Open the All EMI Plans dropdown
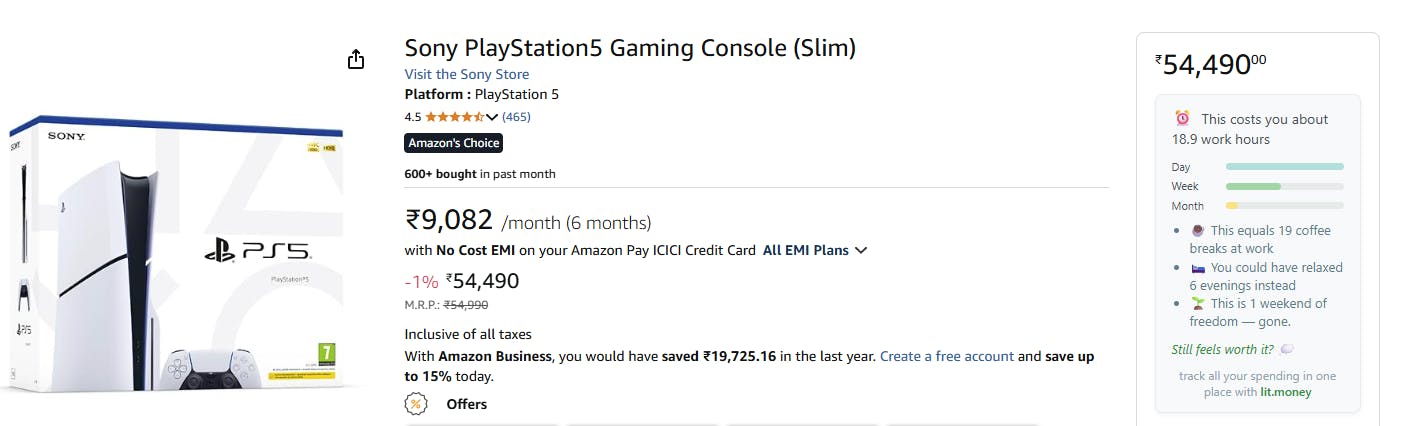 point(815,250)
